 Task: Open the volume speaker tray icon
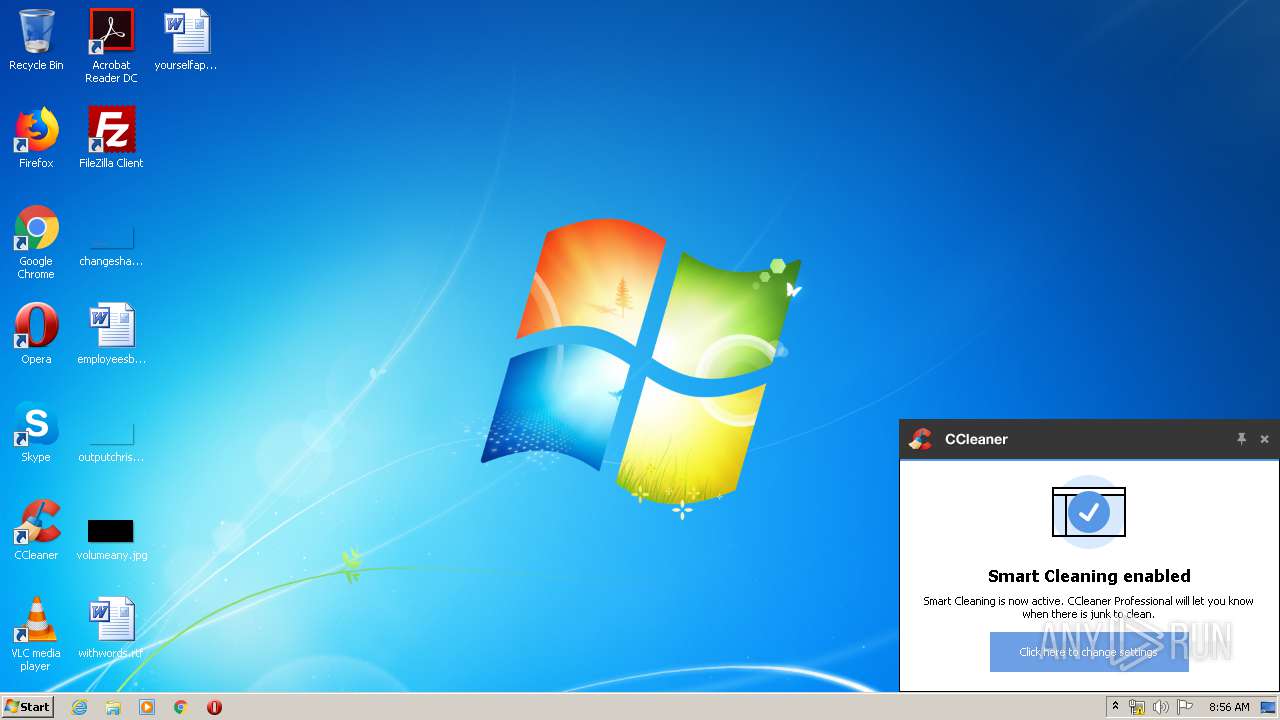pos(1161,707)
